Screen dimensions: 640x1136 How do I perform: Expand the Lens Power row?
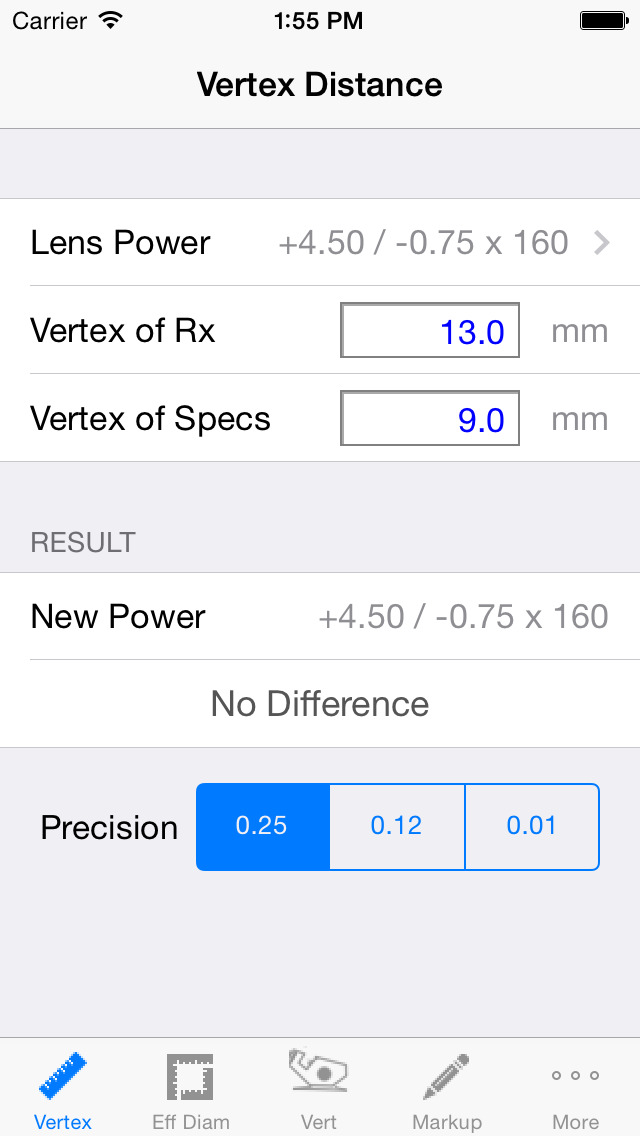(320, 242)
